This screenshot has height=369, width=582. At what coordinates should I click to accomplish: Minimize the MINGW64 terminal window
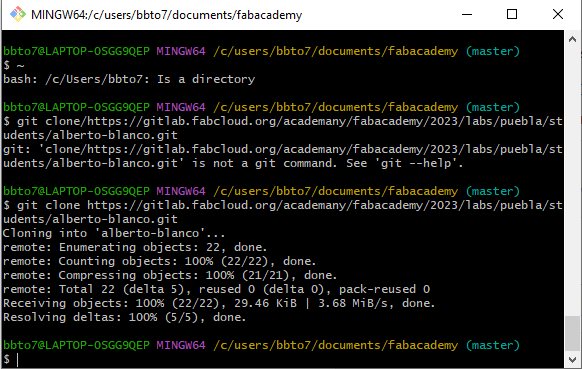(467, 14)
